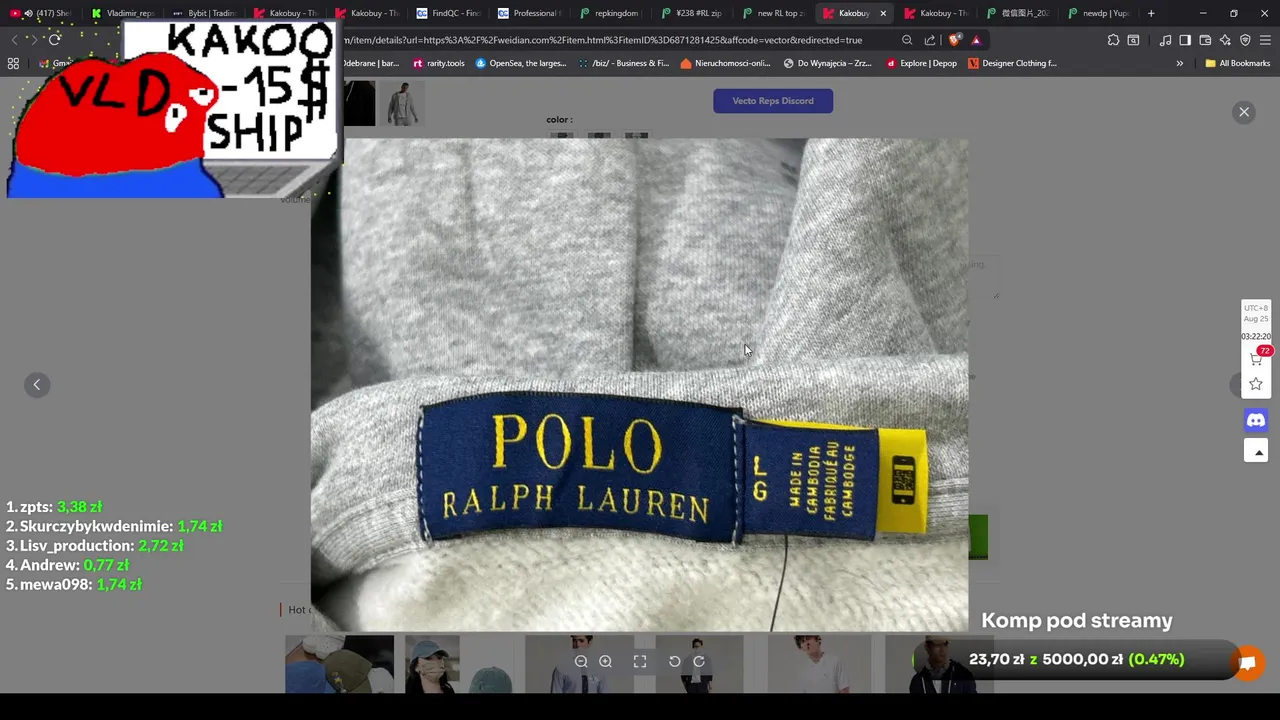1280x720 pixels.
Task: Click the favorites star in the sidebar
Action: point(1256,384)
